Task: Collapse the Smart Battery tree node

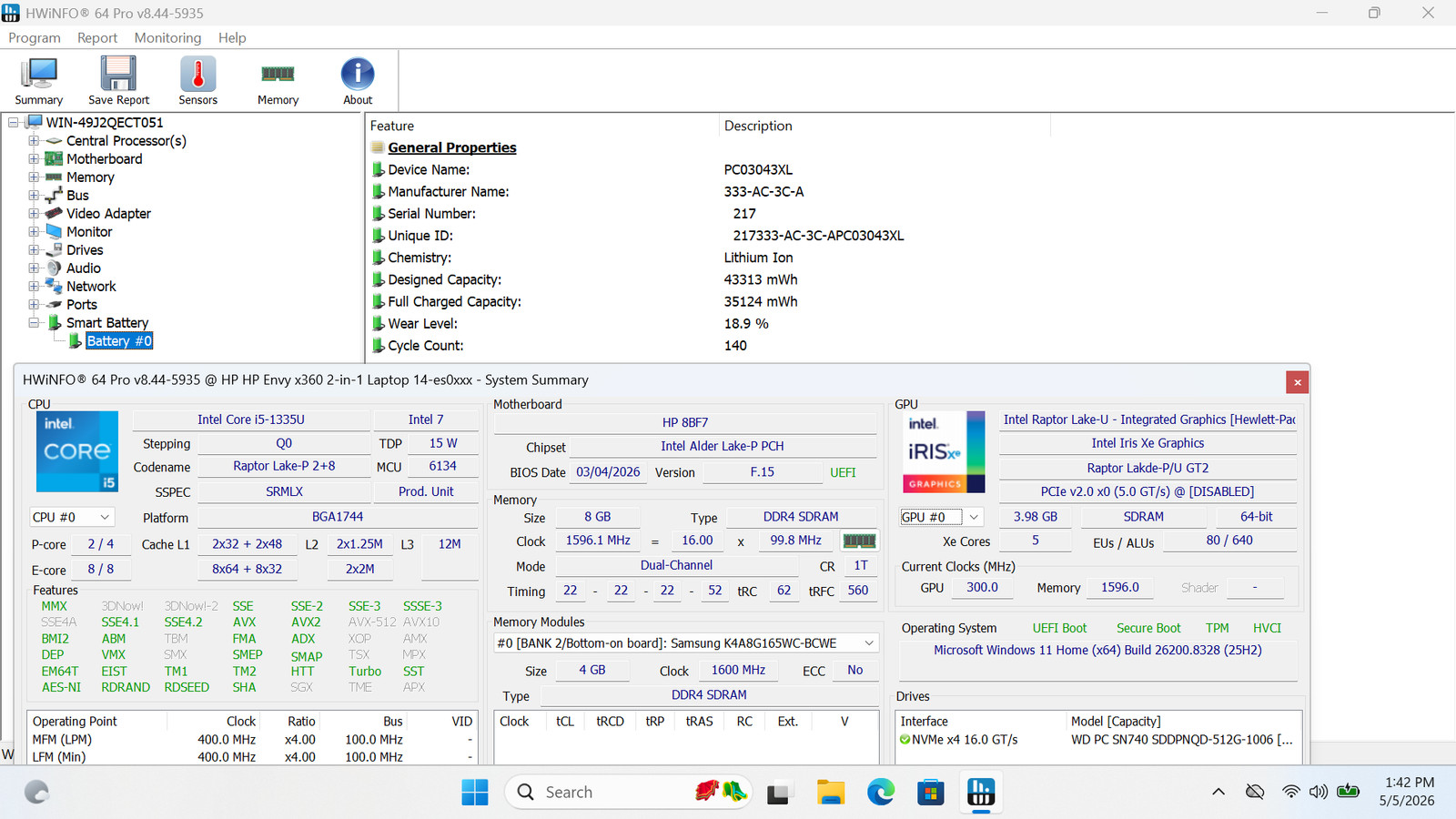Action: (34, 323)
